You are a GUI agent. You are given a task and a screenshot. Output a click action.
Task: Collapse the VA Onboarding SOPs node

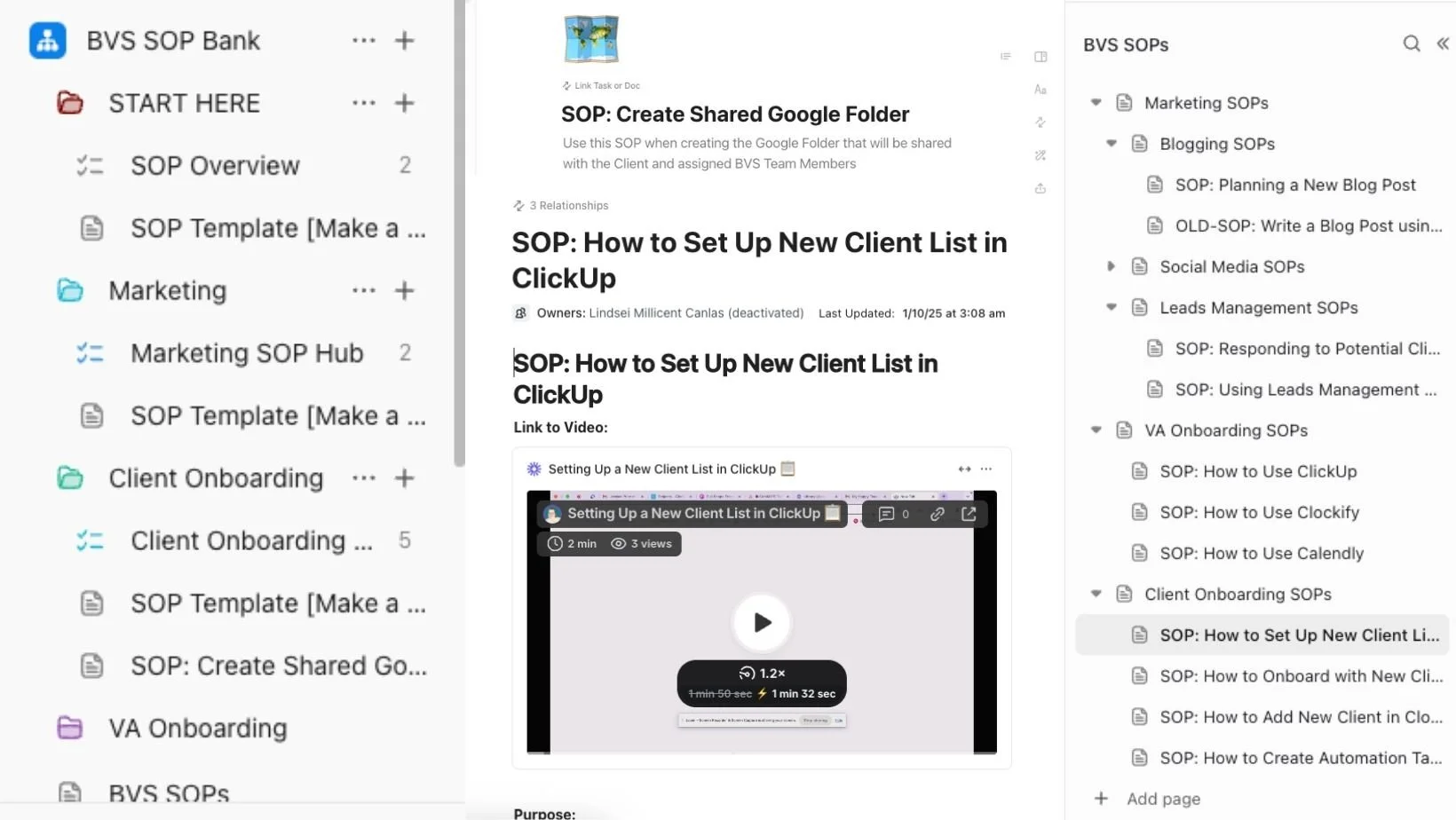tap(1096, 430)
